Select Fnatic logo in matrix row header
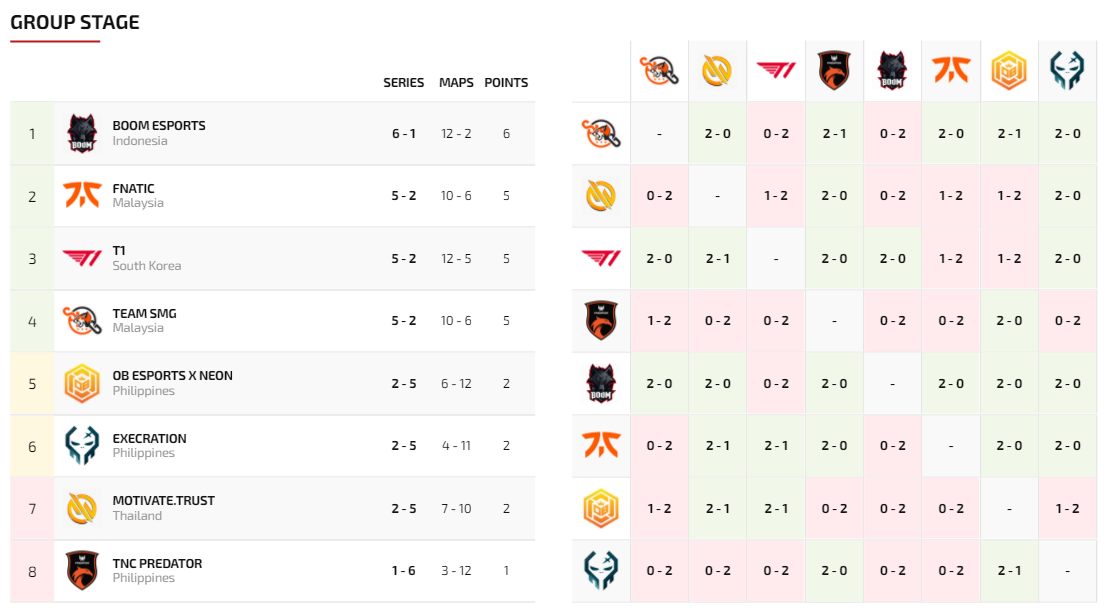This screenshot has height=613, width=1112. (601, 446)
